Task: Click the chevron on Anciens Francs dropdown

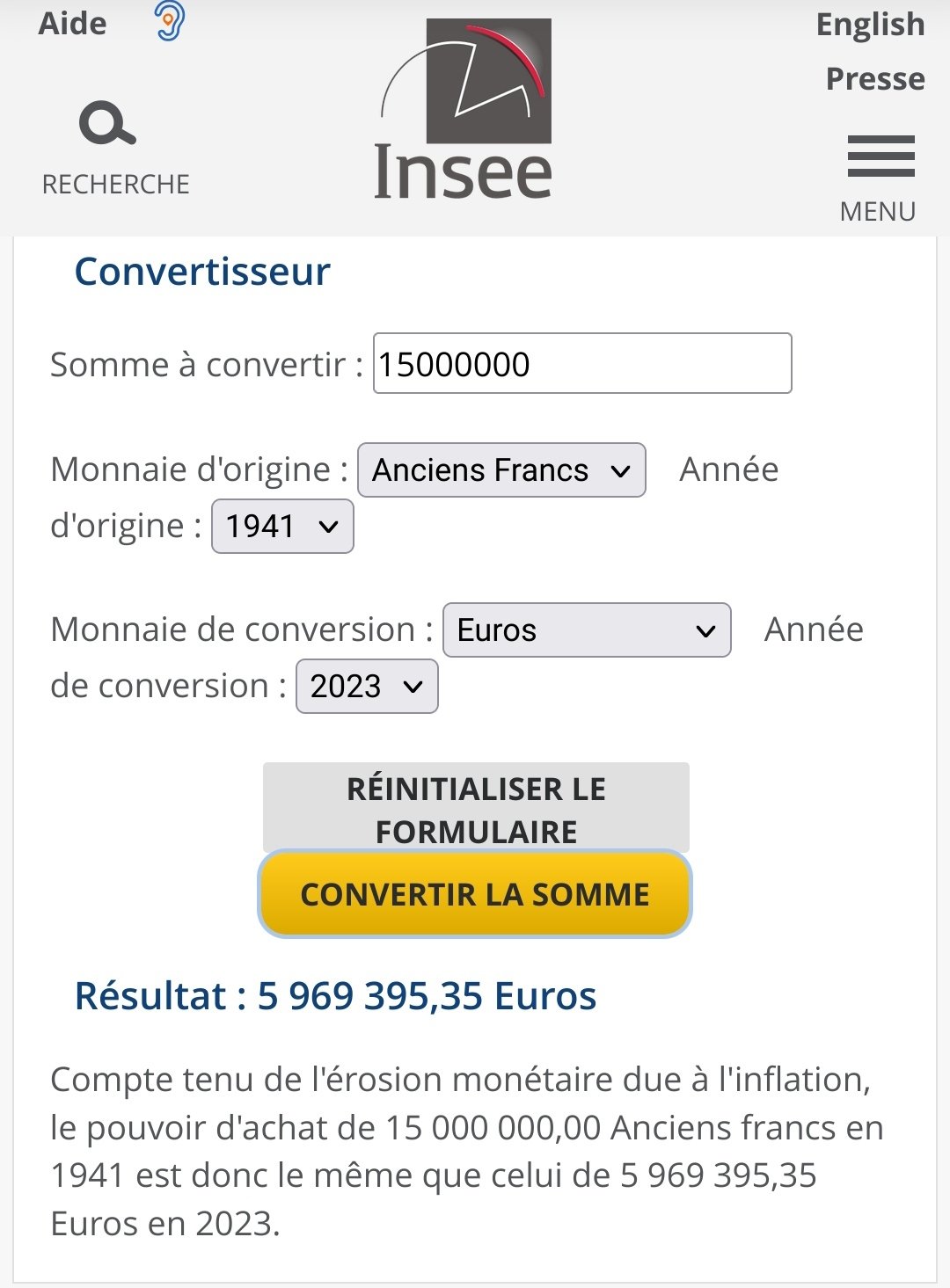Action: (x=620, y=471)
